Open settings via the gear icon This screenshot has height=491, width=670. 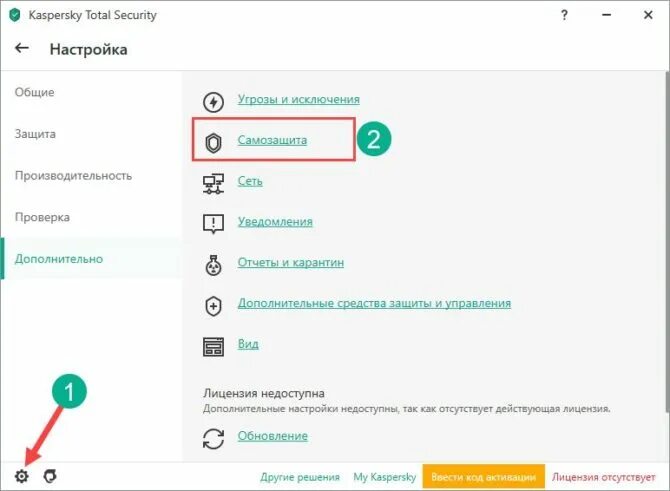point(22,476)
